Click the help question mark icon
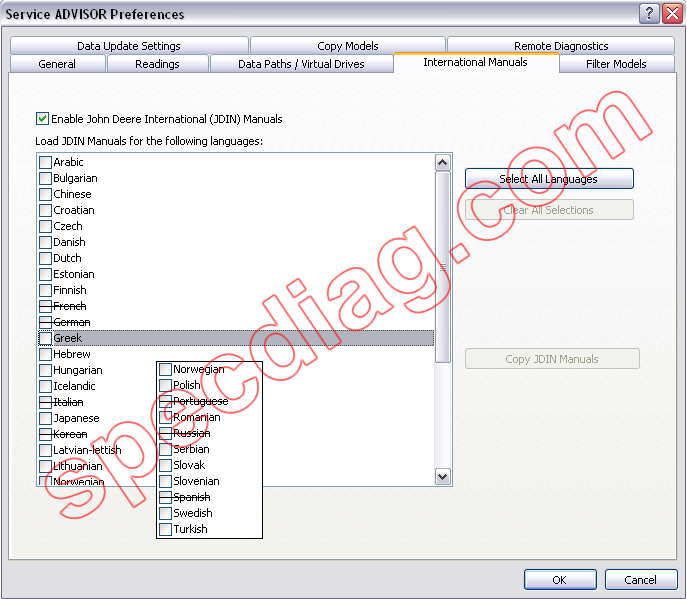The height and width of the screenshot is (599, 687). click(x=650, y=14)
